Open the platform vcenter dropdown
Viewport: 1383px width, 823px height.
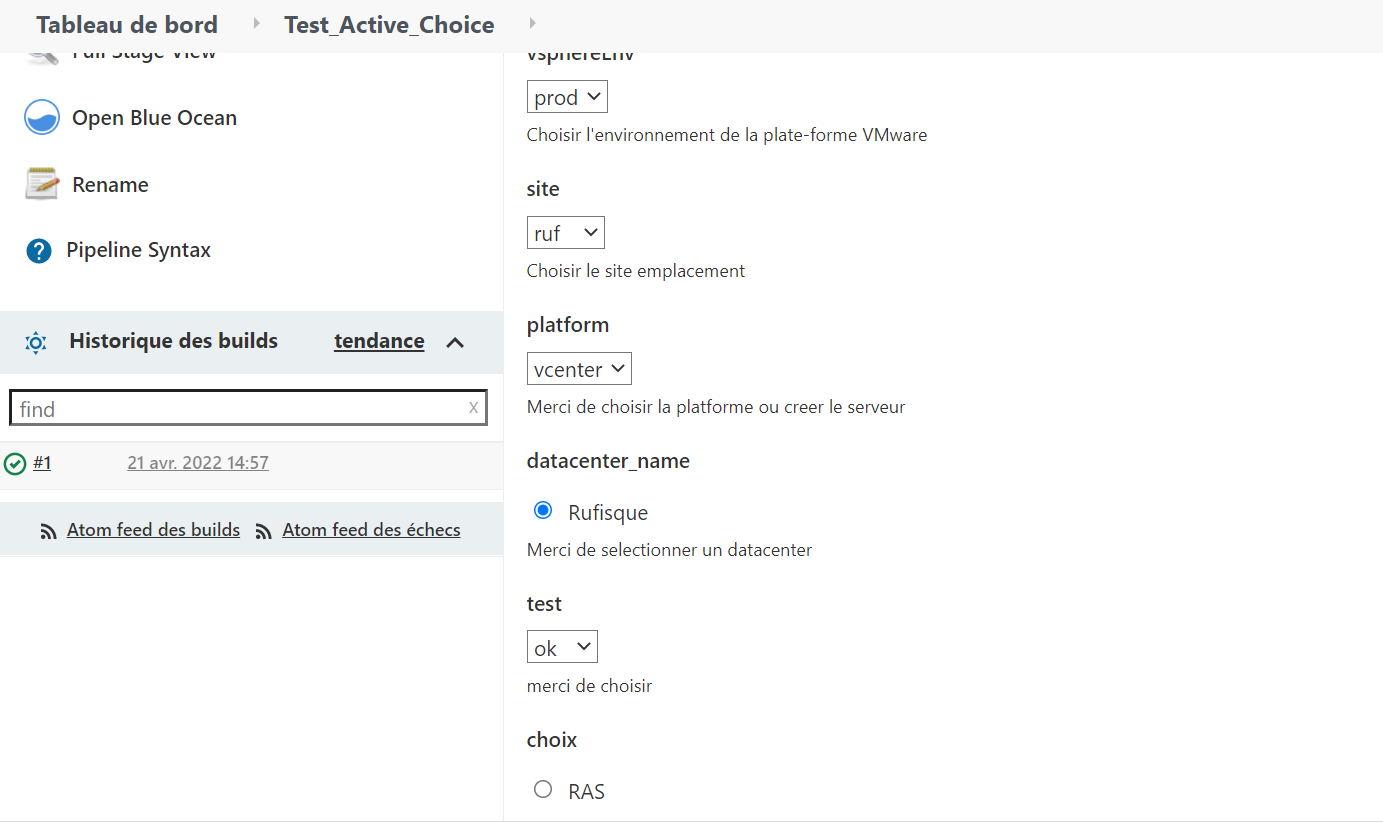point(579,369)
